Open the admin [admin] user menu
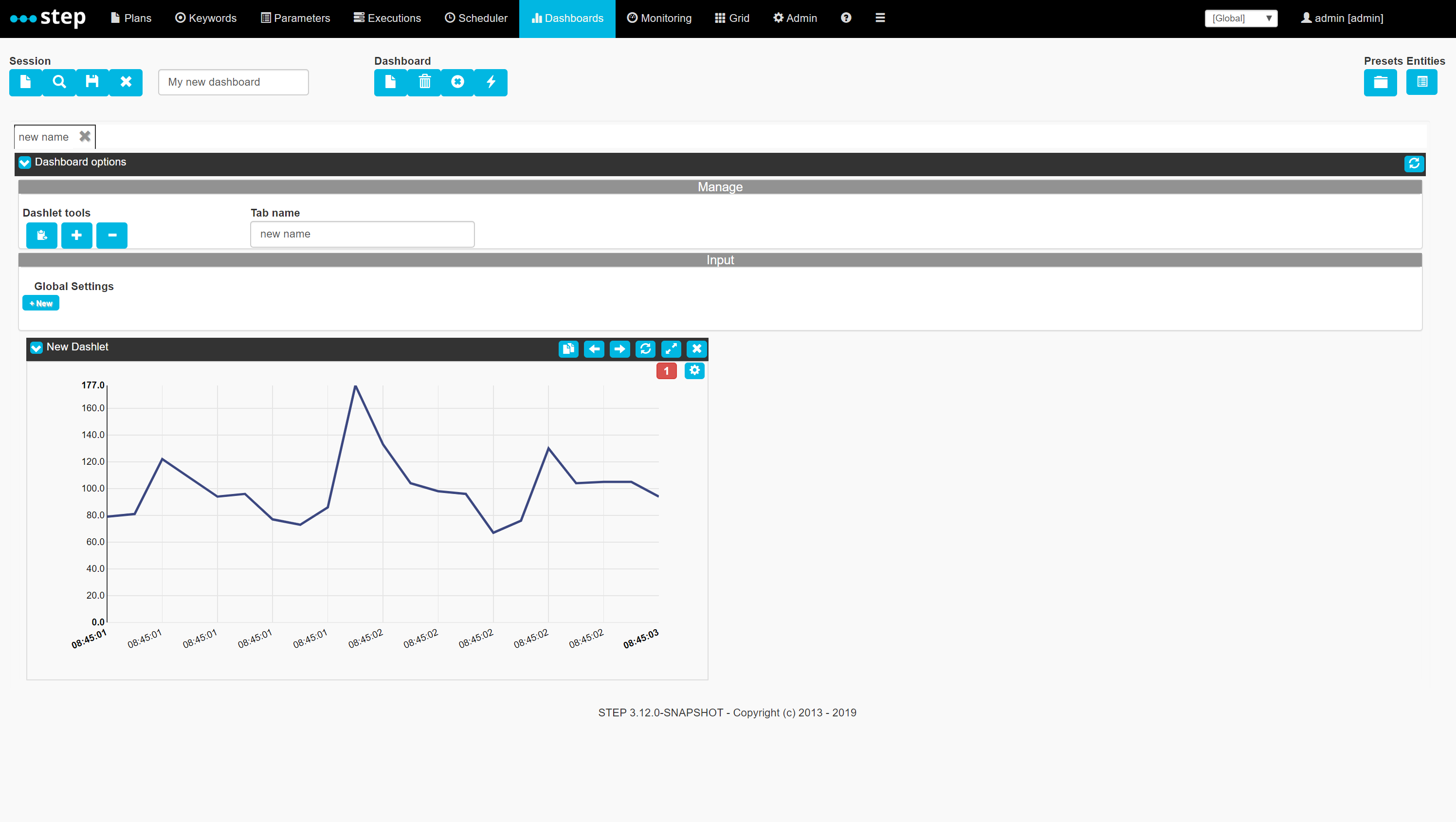 [1343, 18]
